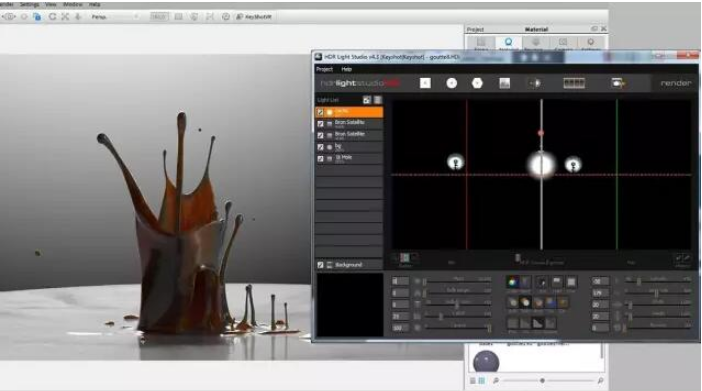
Task: Open the Project menu in HDR Light Studio
Action: [x=325, y=69]
